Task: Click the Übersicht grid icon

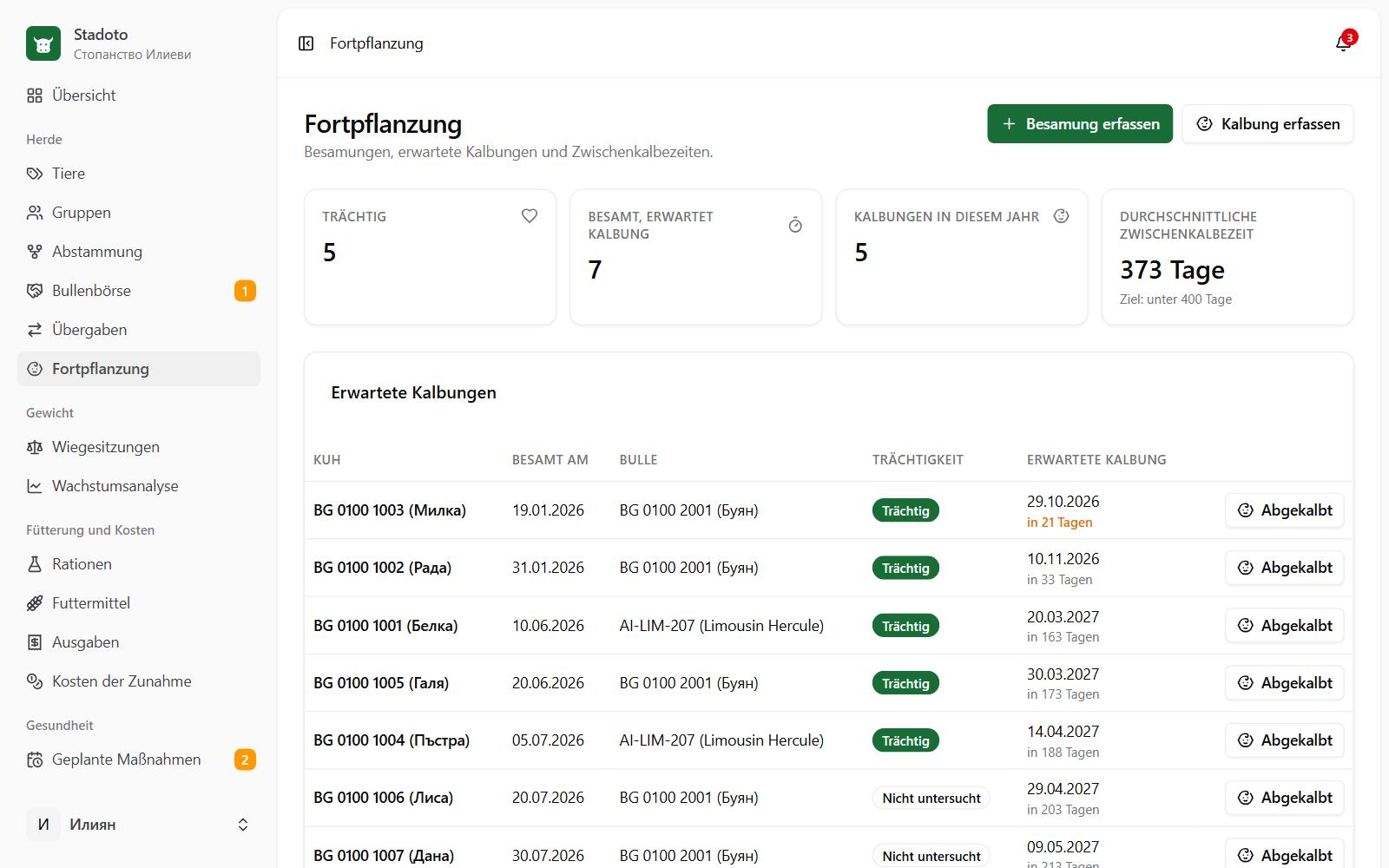Action: point(35,95)
